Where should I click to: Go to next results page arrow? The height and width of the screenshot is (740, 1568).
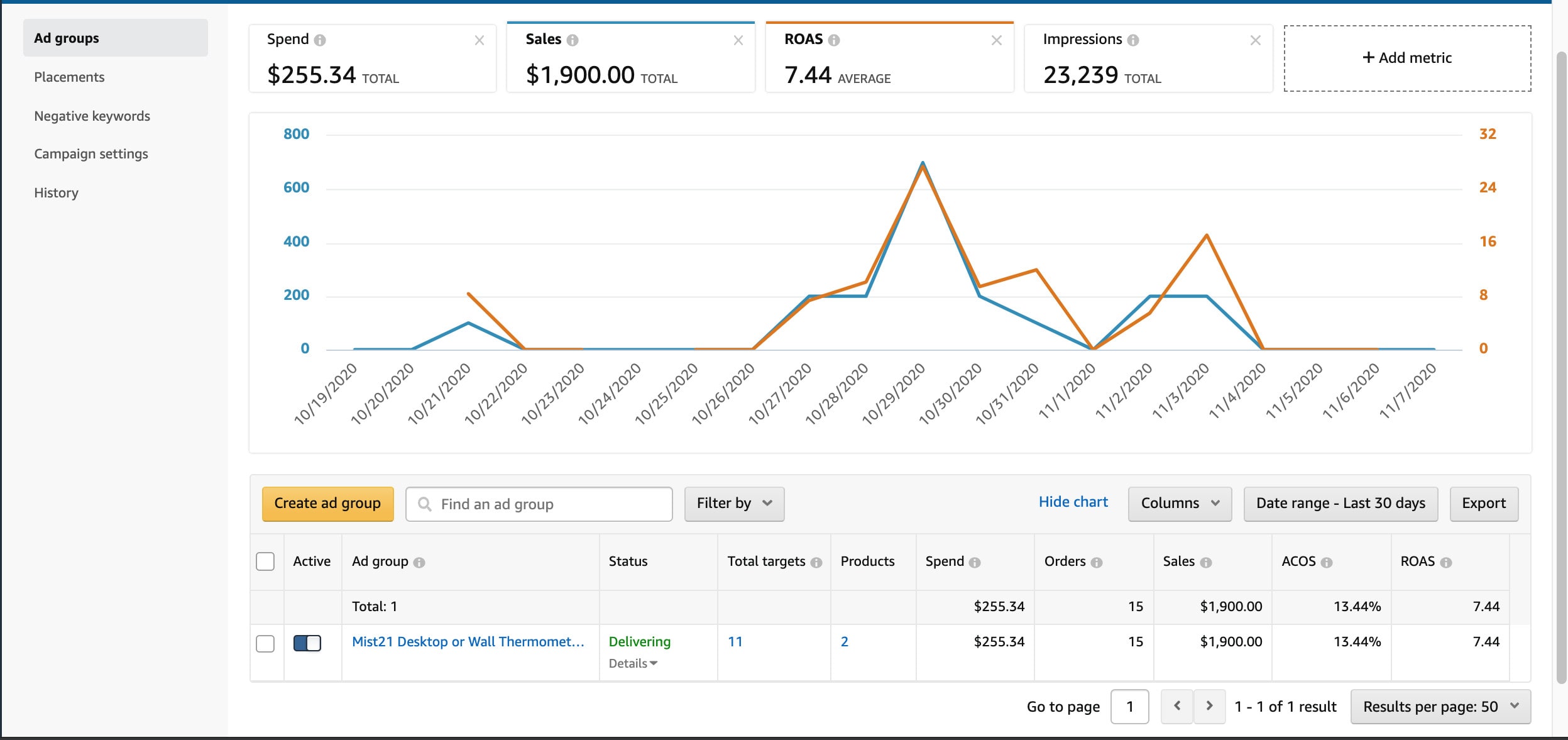click(1209, 706)
